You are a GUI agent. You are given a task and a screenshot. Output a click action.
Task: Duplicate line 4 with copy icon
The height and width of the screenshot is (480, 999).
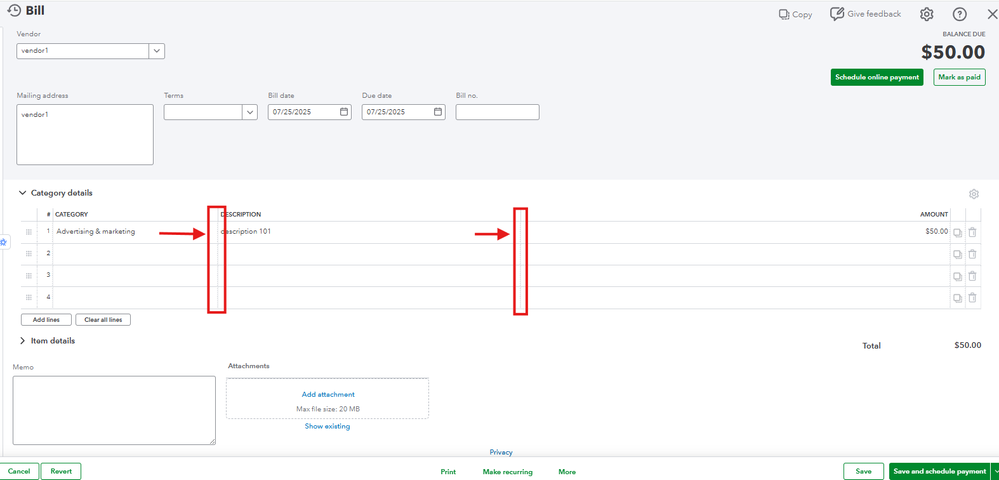pyautogui.click(x=958, y=298)
